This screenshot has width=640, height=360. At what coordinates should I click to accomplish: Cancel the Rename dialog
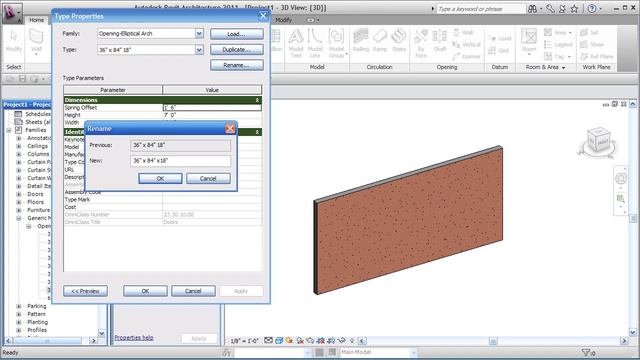pos(208,178)
